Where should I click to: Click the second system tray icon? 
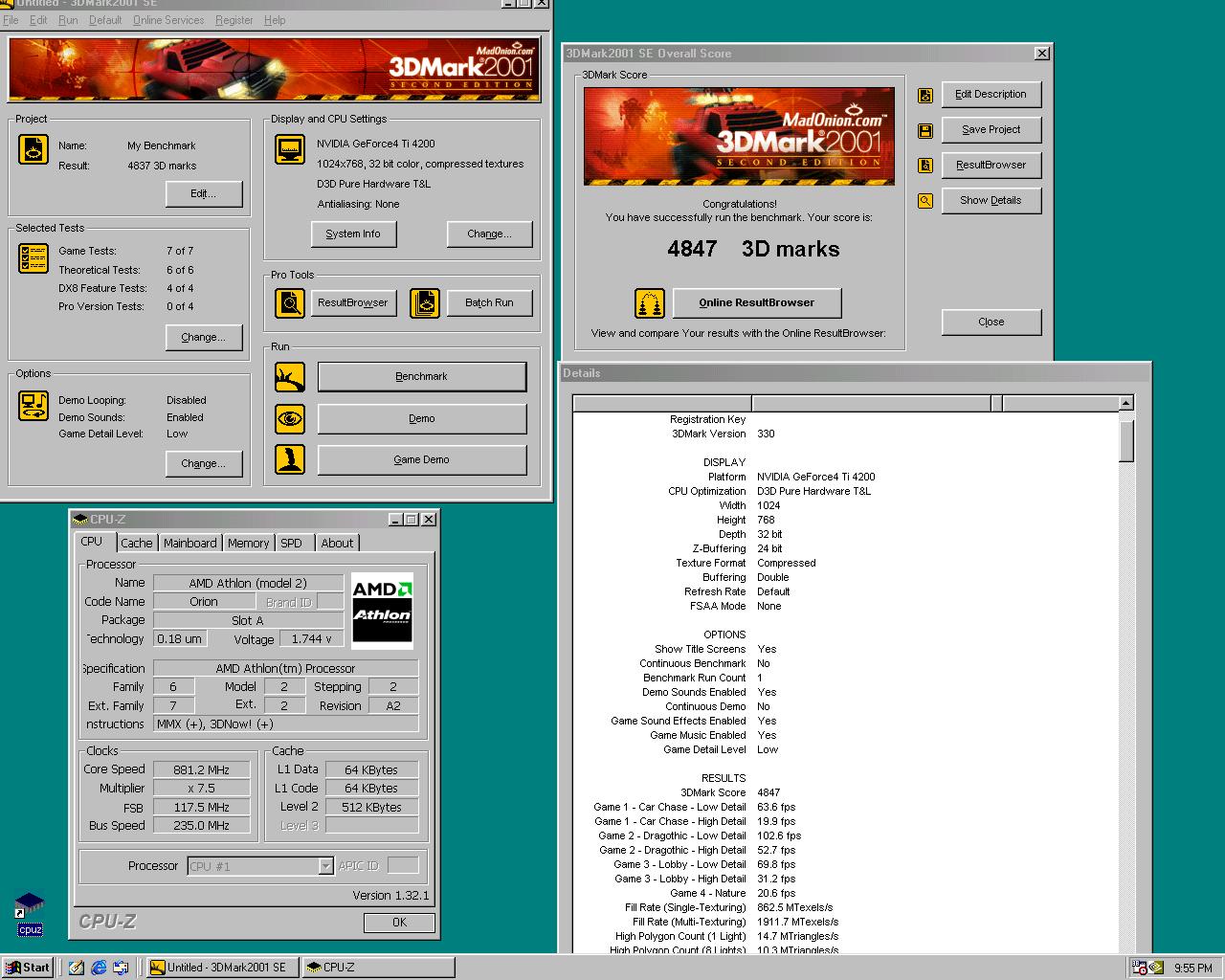click(x=1156, y=968)
